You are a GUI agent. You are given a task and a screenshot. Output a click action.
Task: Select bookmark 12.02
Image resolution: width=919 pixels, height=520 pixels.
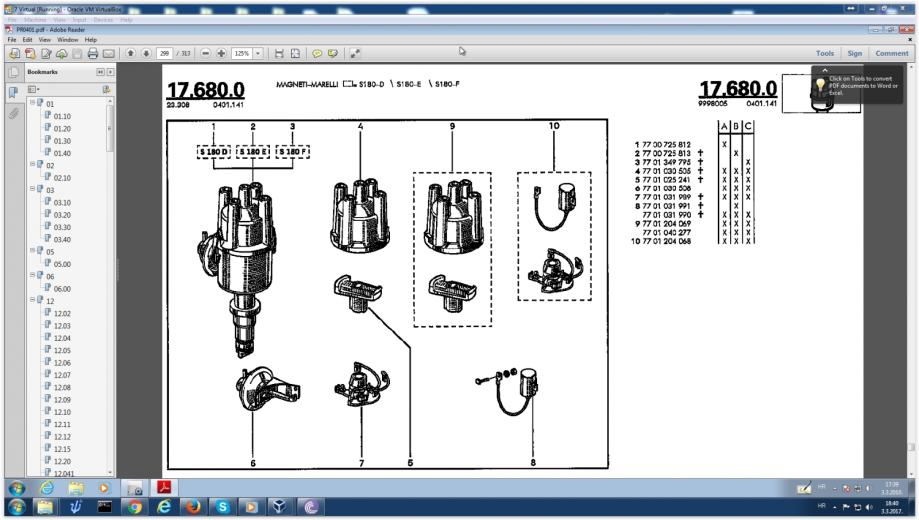pyautogui.click(x=62, y=313)
